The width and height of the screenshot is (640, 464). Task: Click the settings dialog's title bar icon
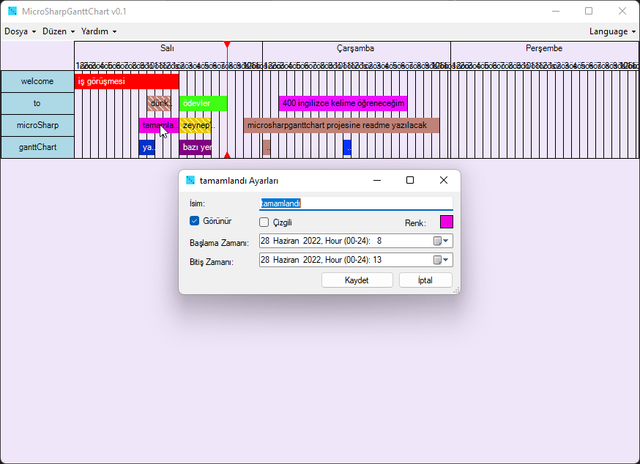[x=190, y=180]
